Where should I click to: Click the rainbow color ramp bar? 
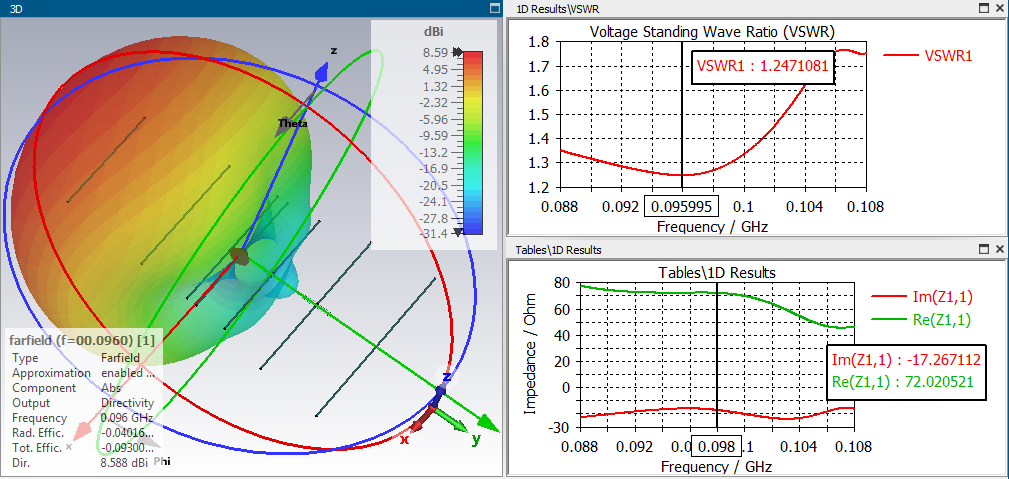(x=473, y=142)
